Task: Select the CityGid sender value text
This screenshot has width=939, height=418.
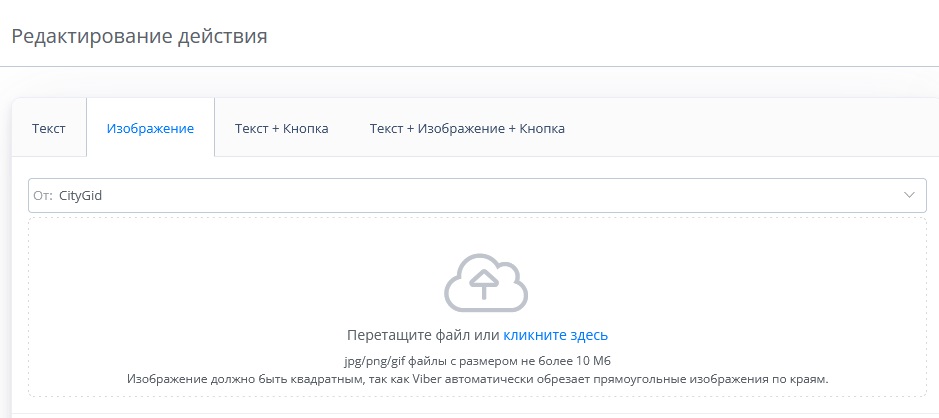Action: tap(80, 195)
